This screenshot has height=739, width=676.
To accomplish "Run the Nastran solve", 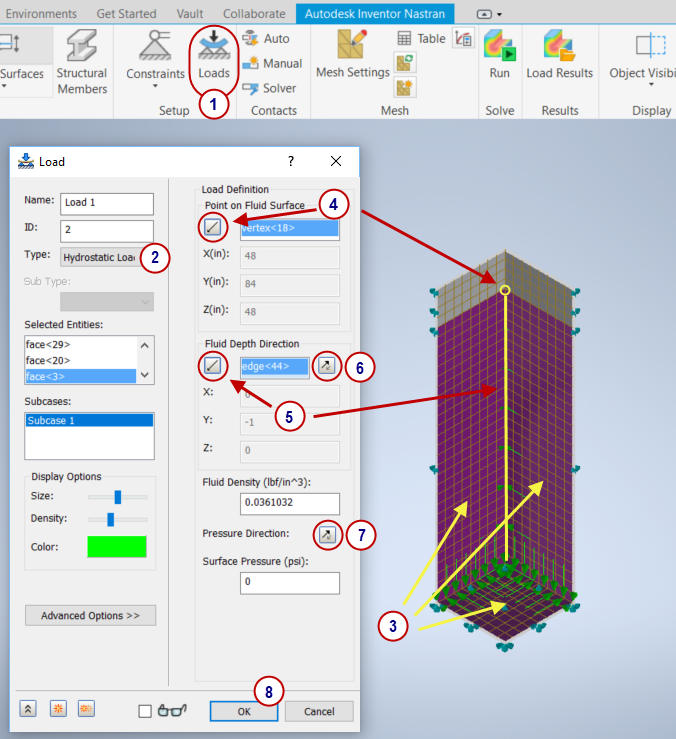I will point(499,54).
